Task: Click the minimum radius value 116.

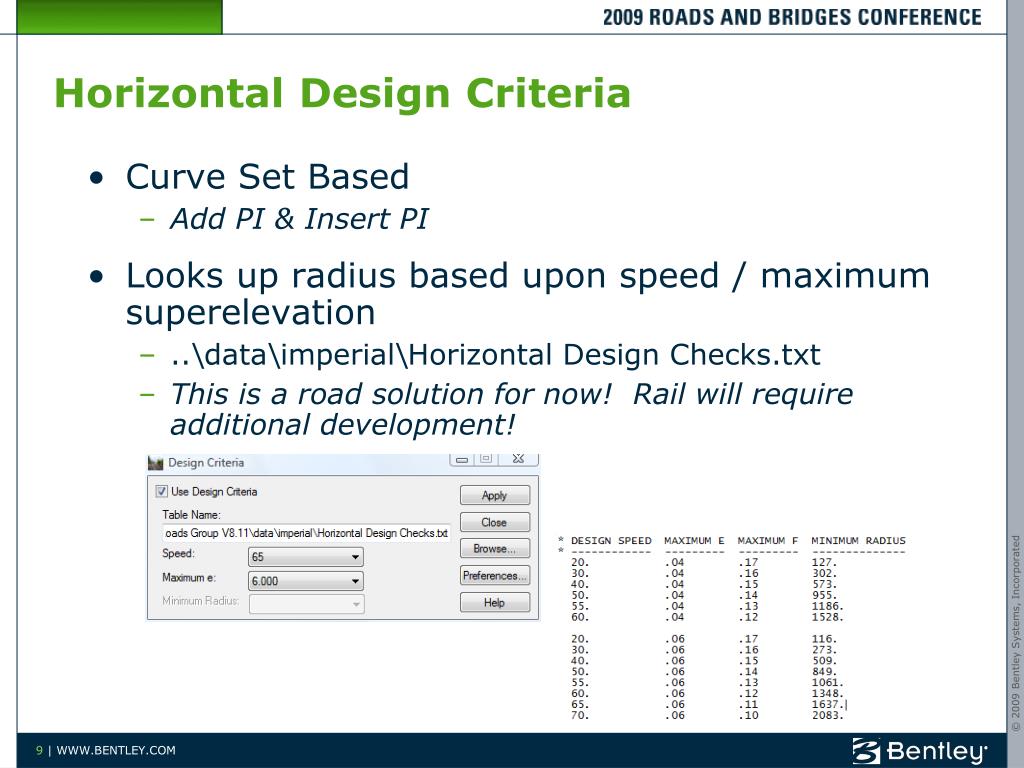Action: (824, 639)
